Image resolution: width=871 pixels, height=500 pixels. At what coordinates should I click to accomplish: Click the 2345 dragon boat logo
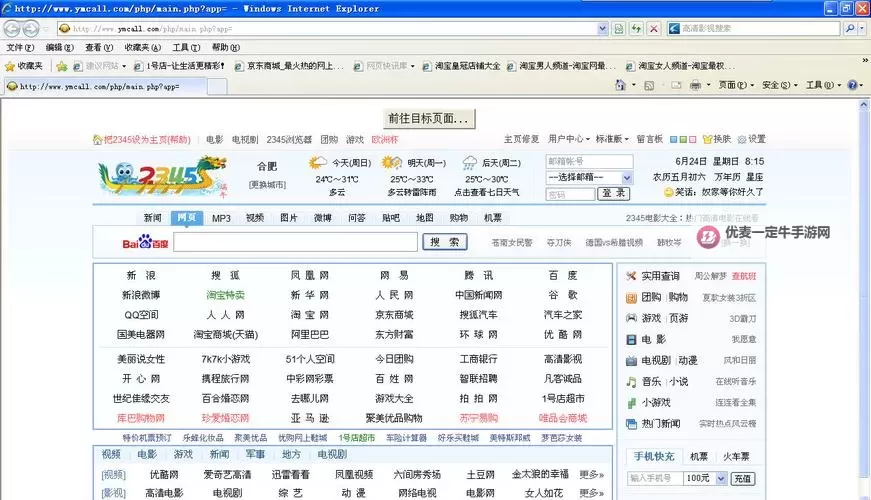(x=163, y=177)
